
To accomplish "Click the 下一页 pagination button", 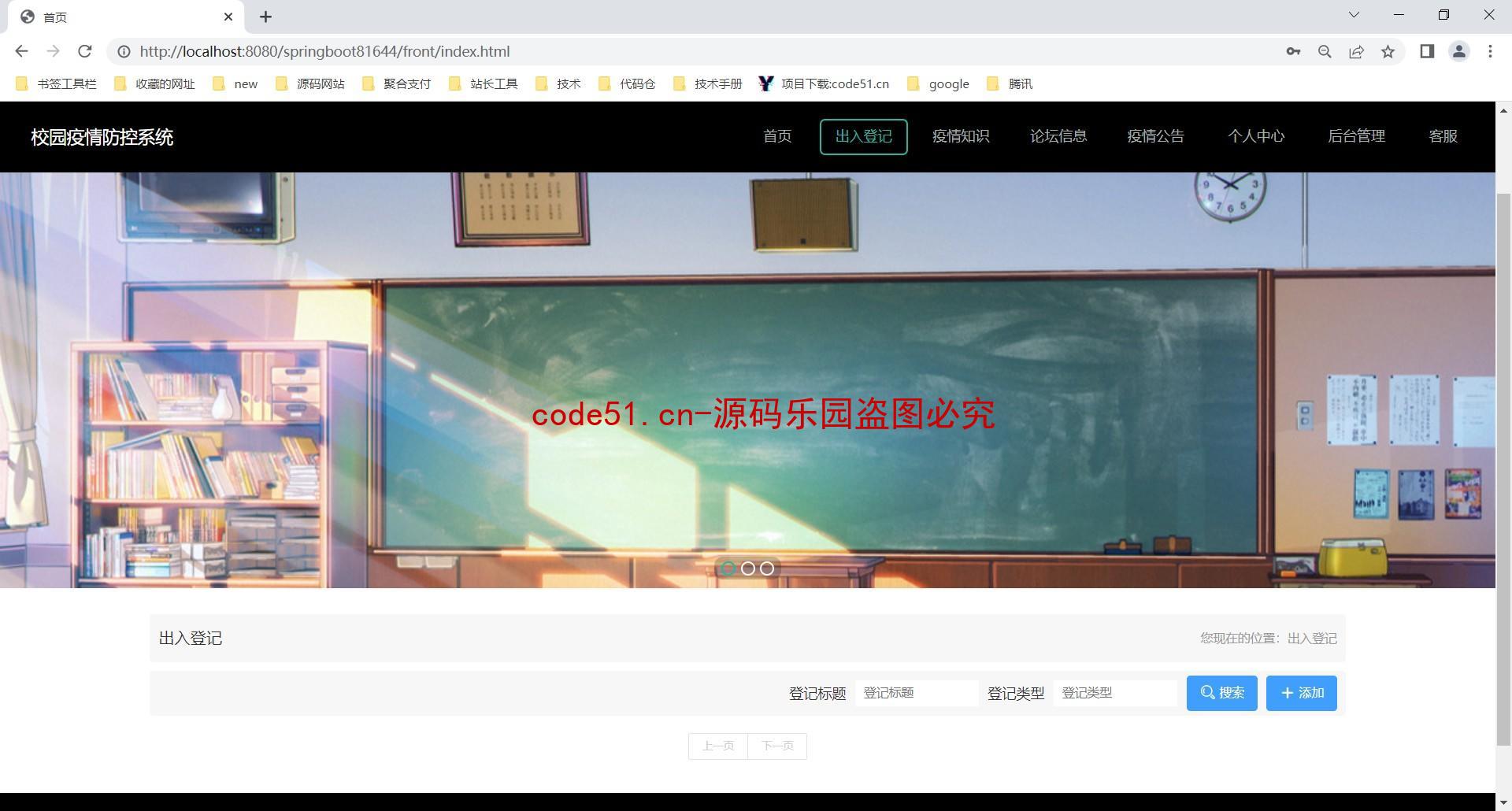I will click(x=777, y=746).
